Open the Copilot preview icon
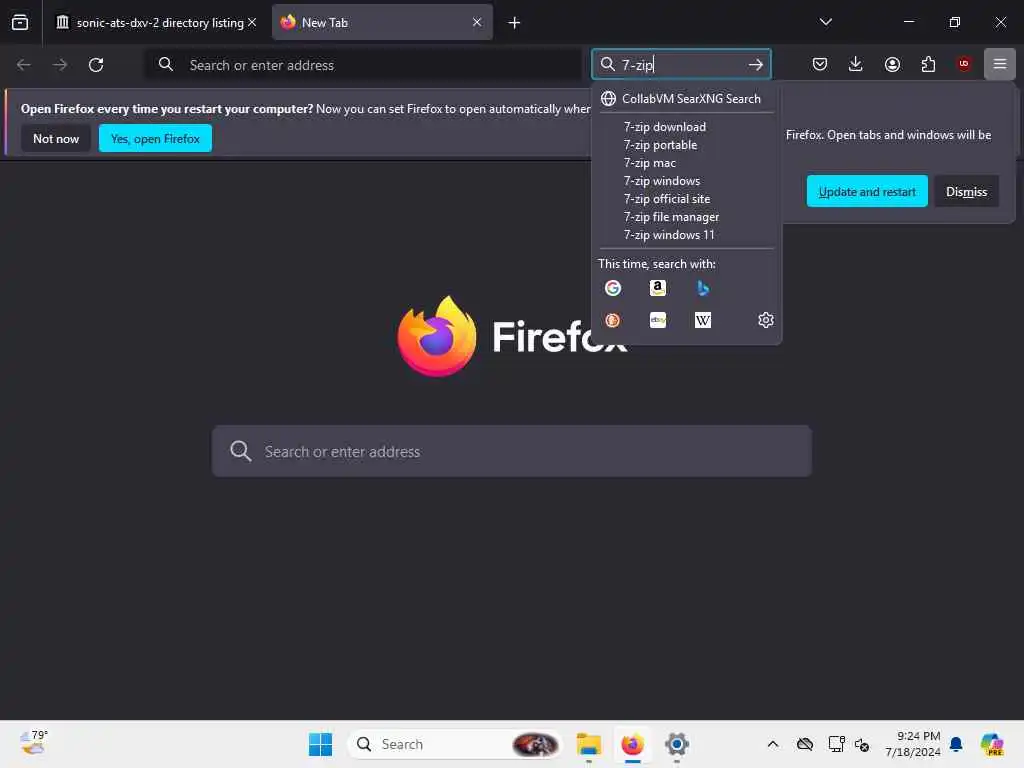 (992, 744)
